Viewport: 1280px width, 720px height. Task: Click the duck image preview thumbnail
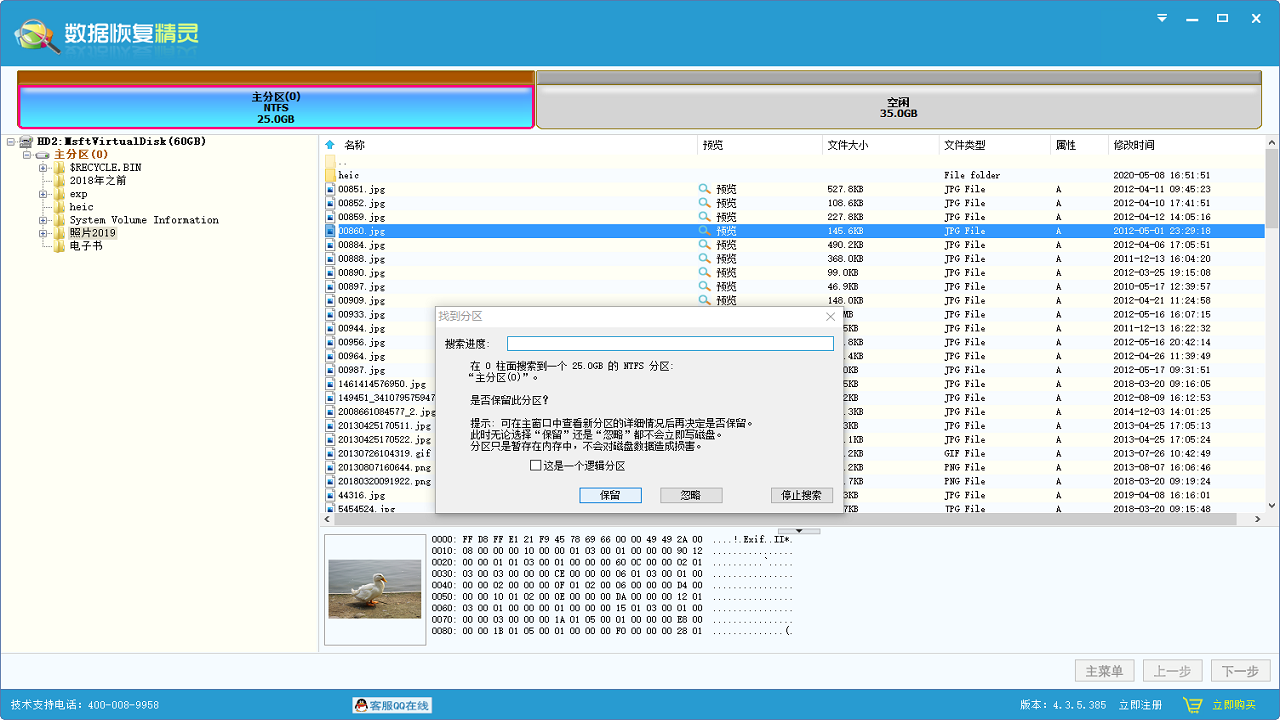(375, 589)
